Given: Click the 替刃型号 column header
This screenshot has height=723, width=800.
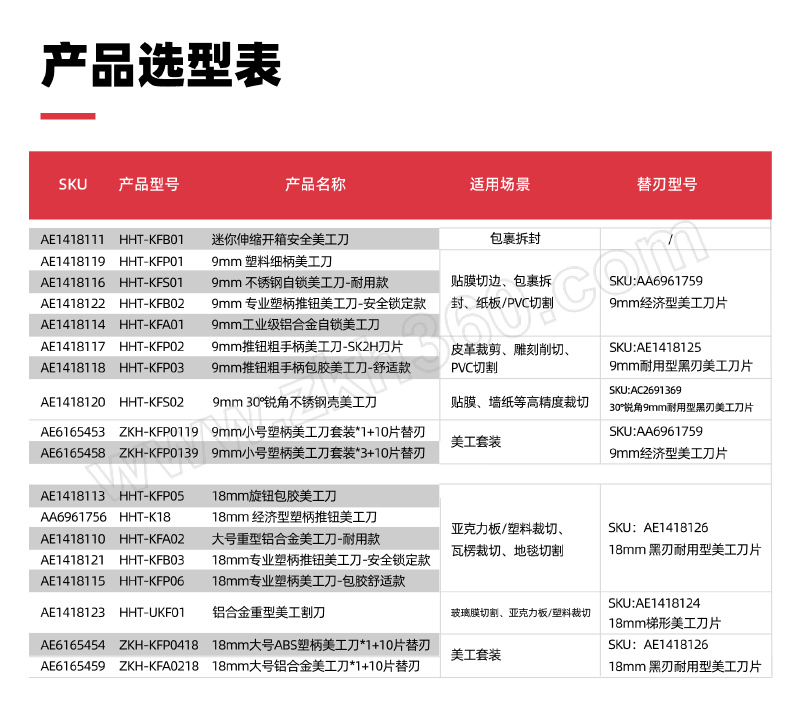Looking at the screenshot, I should (x=667, y=184).
